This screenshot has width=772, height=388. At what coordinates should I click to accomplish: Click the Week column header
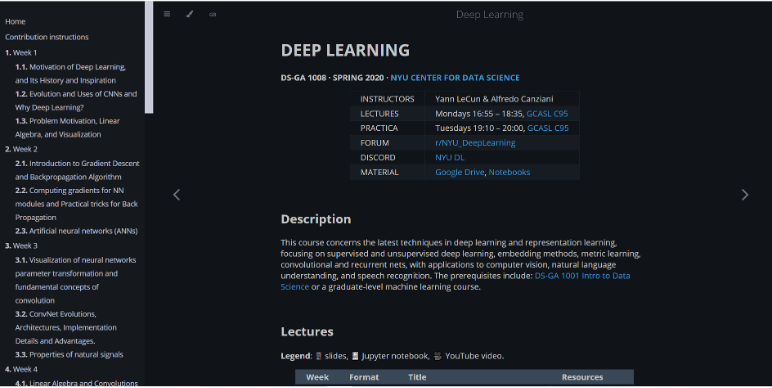point(317,377)
